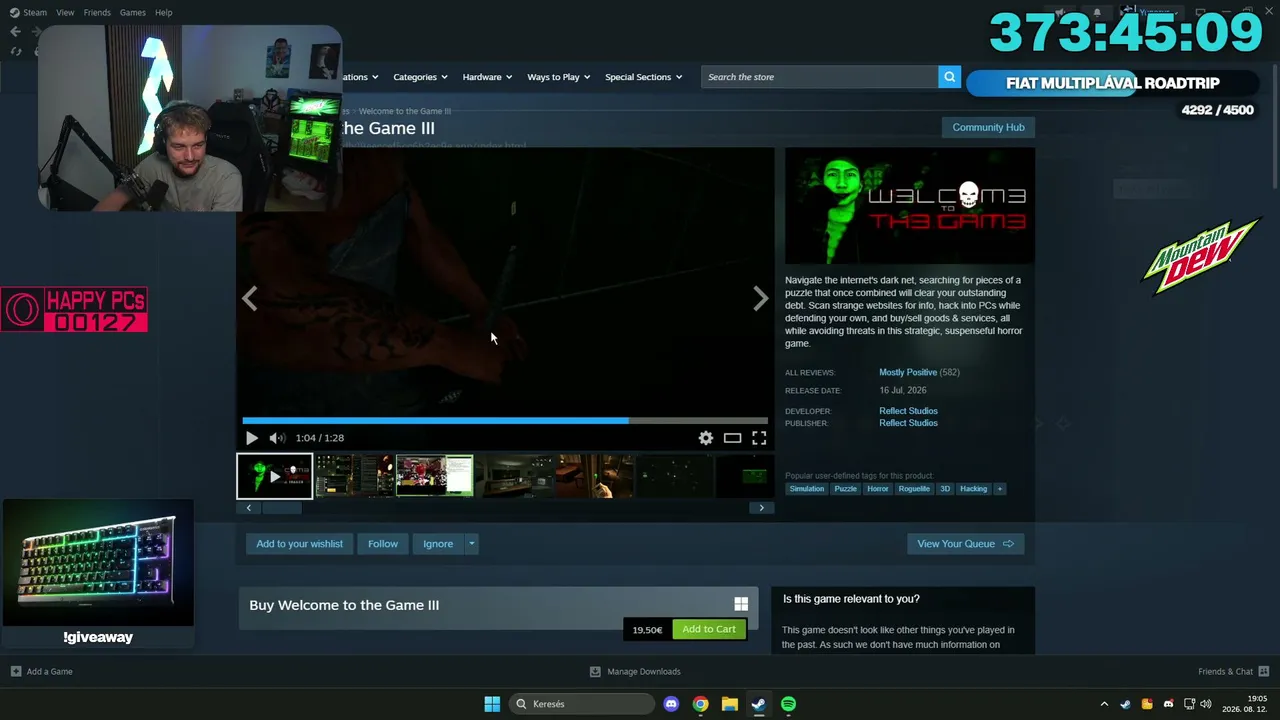Open Steam in the Windows taskbar

759,704
